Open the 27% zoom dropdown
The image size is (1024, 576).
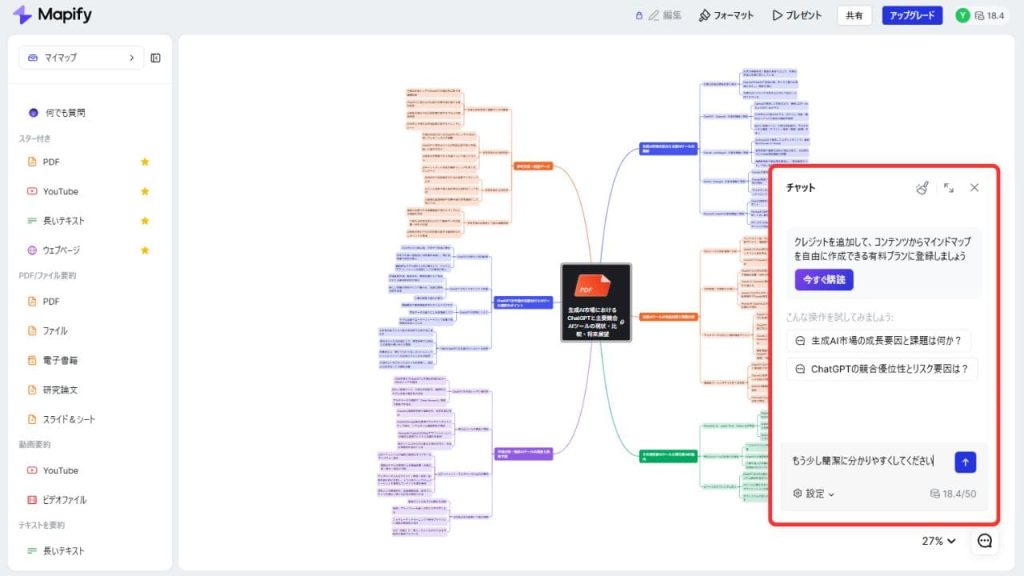point(938,541)
